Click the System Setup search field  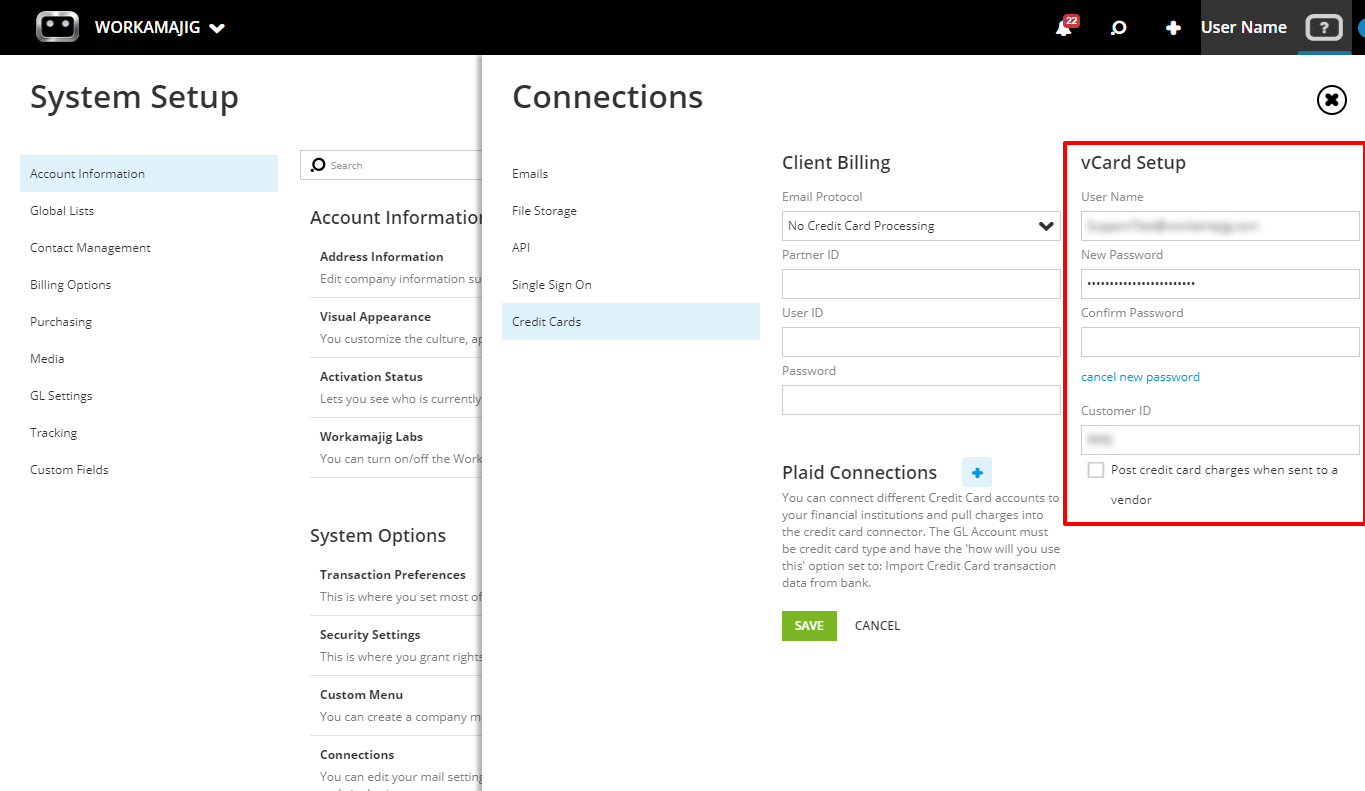pos(392,165)
